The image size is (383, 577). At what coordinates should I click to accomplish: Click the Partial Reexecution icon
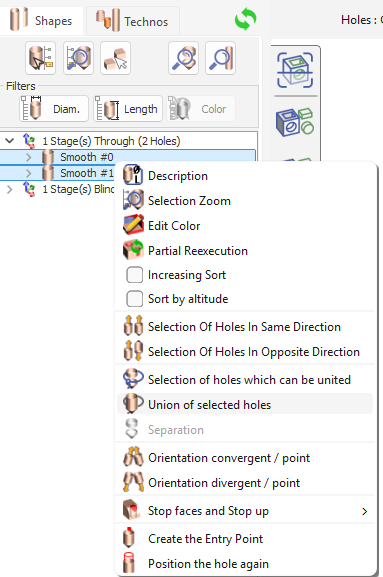click(x=133, y=250)
